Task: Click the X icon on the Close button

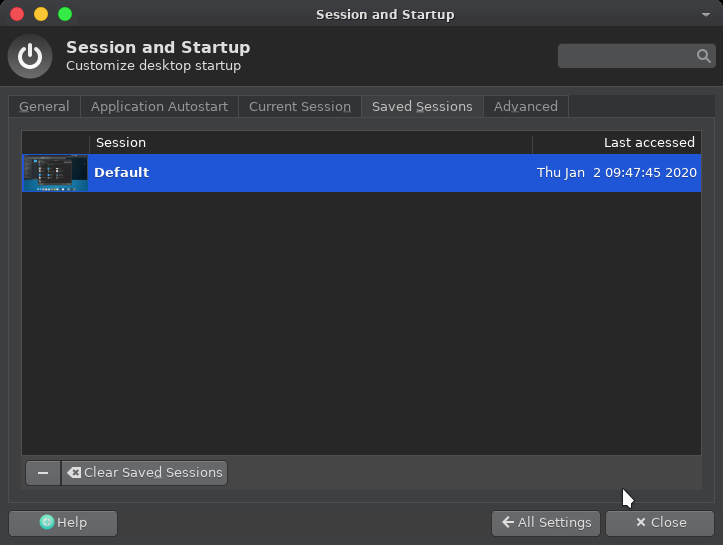Action: click(641, 522)
